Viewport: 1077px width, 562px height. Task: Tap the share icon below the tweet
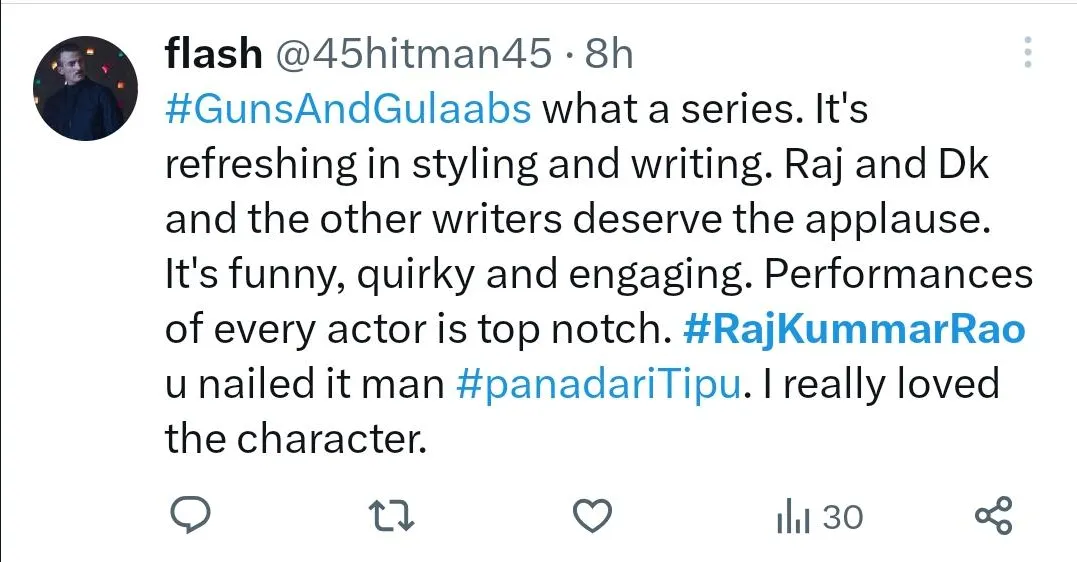click(x=994, y=515)
